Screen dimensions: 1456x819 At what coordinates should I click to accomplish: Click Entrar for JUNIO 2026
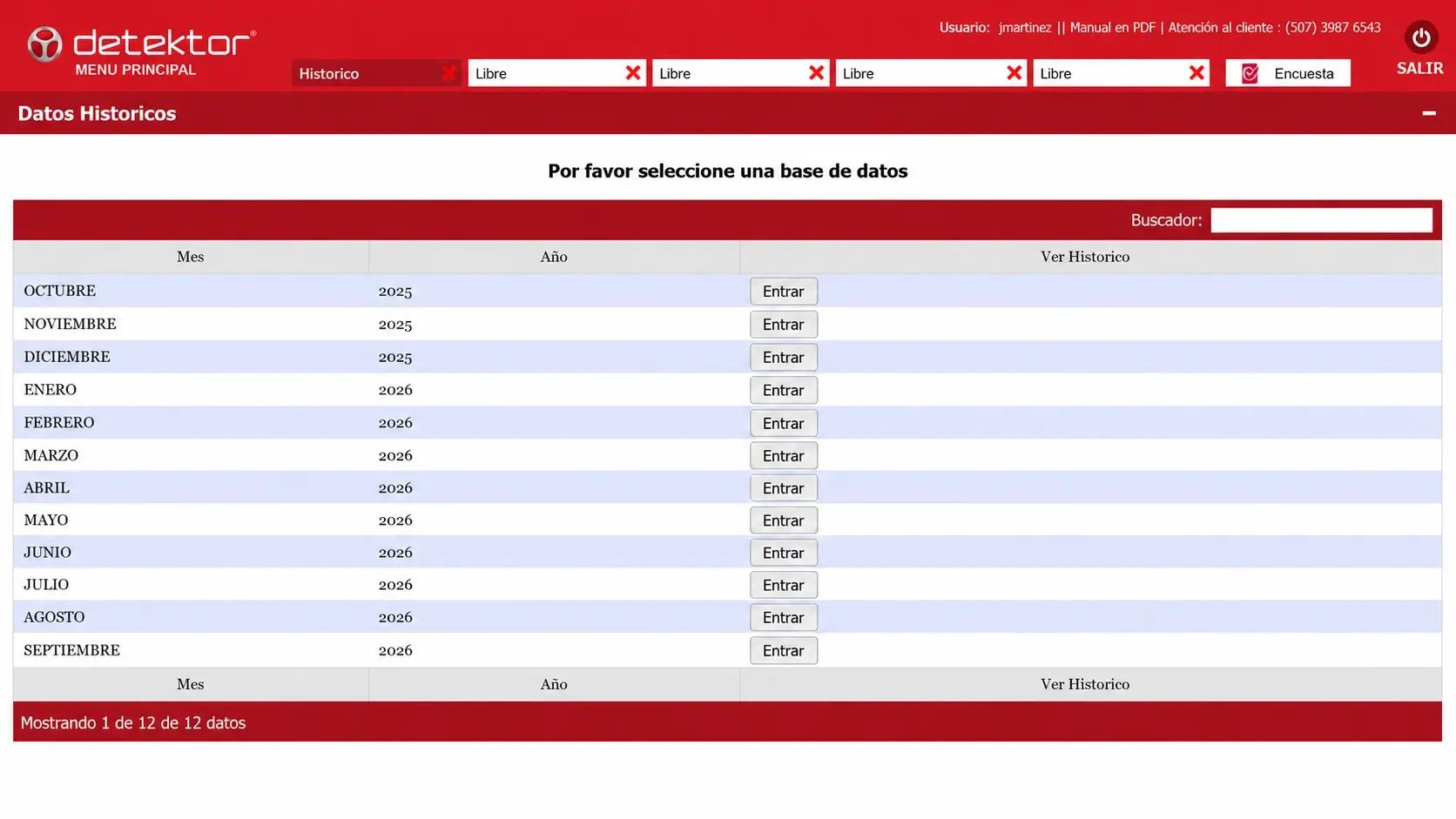784,553
